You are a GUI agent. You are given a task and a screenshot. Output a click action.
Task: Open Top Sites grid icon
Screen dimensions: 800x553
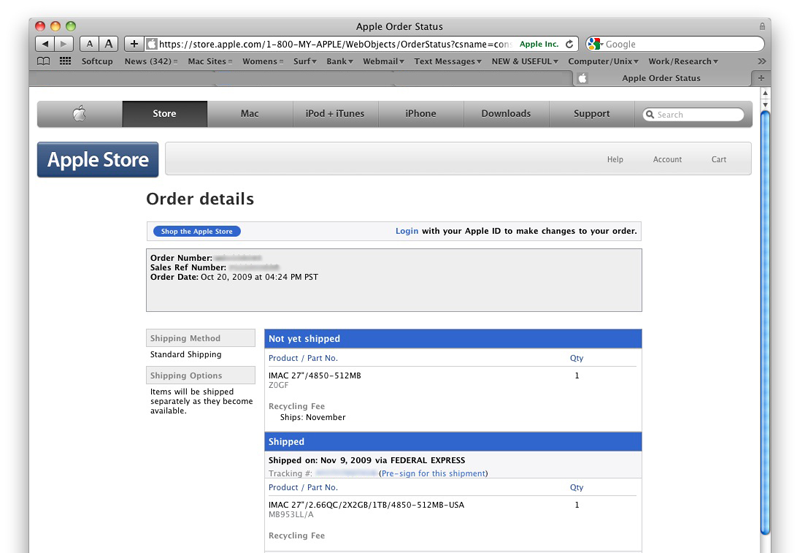pos(65,61)
